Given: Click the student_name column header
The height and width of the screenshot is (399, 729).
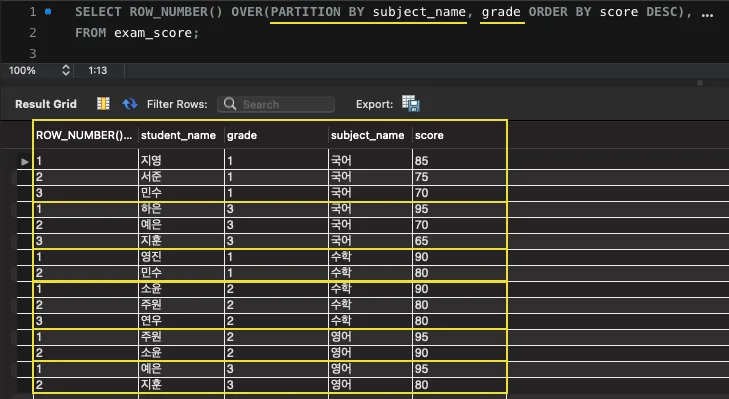Looking at the screenshot, I should 181,135.
